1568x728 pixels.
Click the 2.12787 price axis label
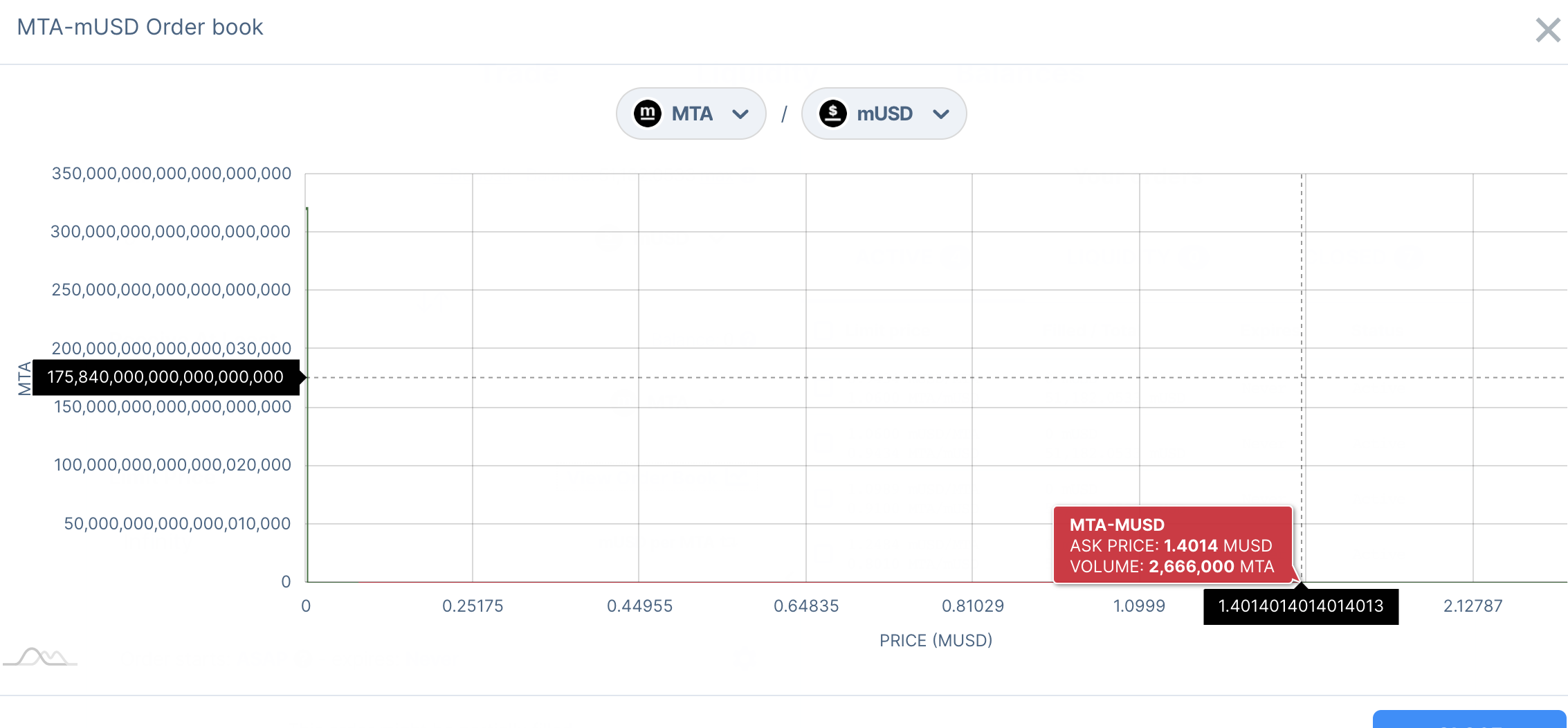1473,606
